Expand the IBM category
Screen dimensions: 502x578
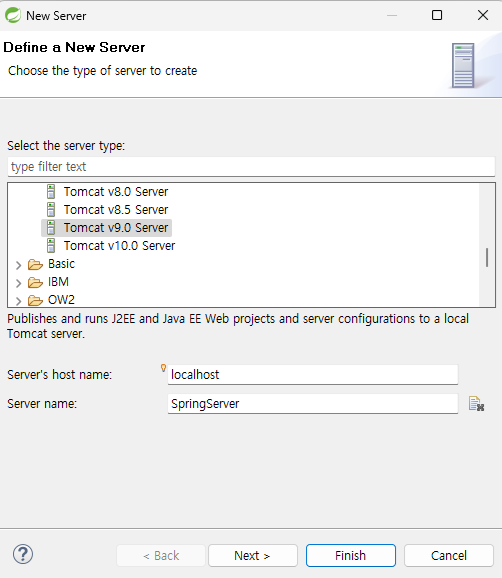pos(18,283)
